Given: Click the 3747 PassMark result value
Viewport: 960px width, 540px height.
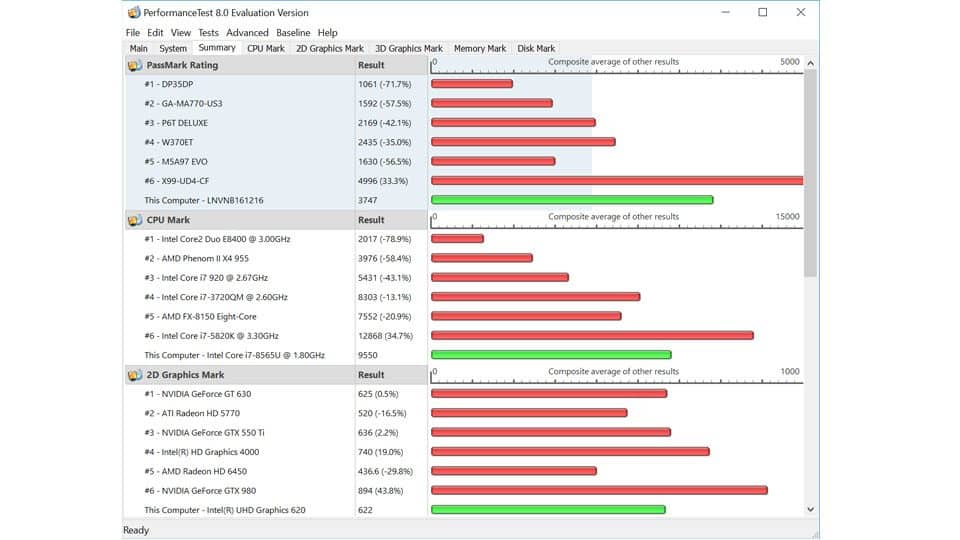Looking at the screenshot, I should pyautogui.click(x=367, y=200).
